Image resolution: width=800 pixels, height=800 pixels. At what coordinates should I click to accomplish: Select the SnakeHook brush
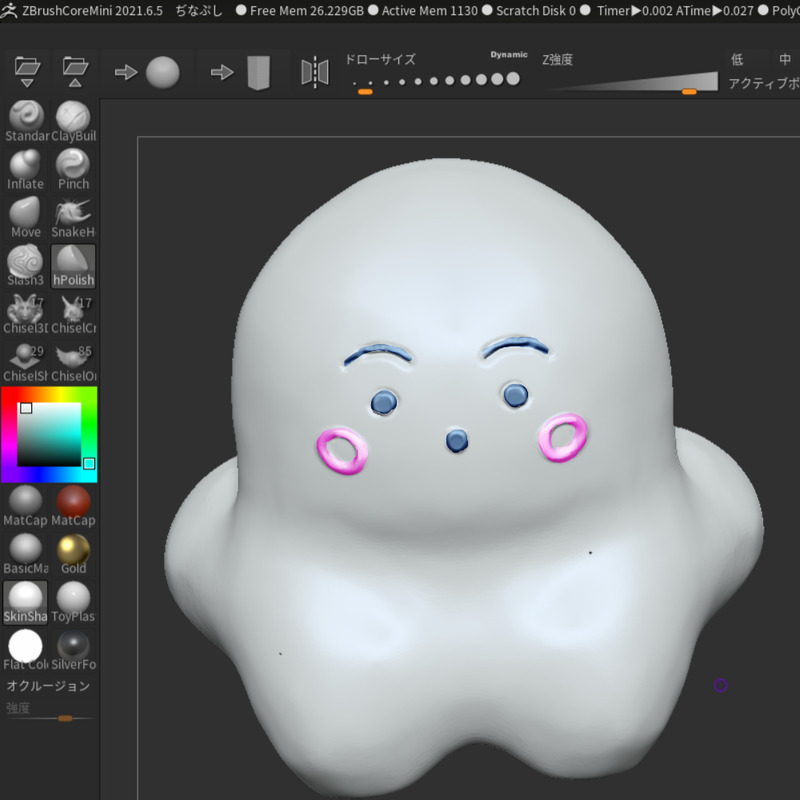[73, 215]
